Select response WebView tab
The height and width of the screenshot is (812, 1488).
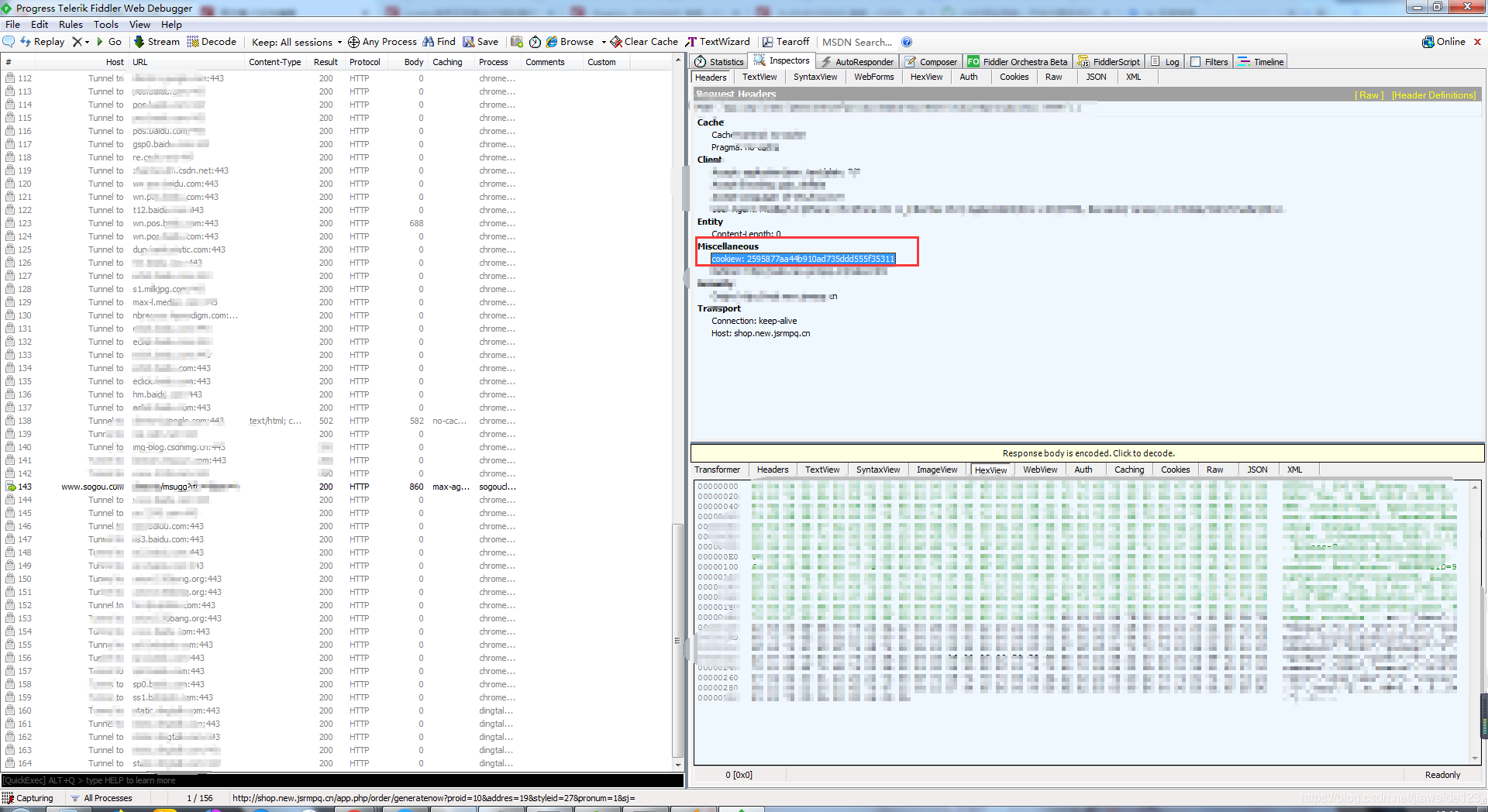pos(1040,470)
